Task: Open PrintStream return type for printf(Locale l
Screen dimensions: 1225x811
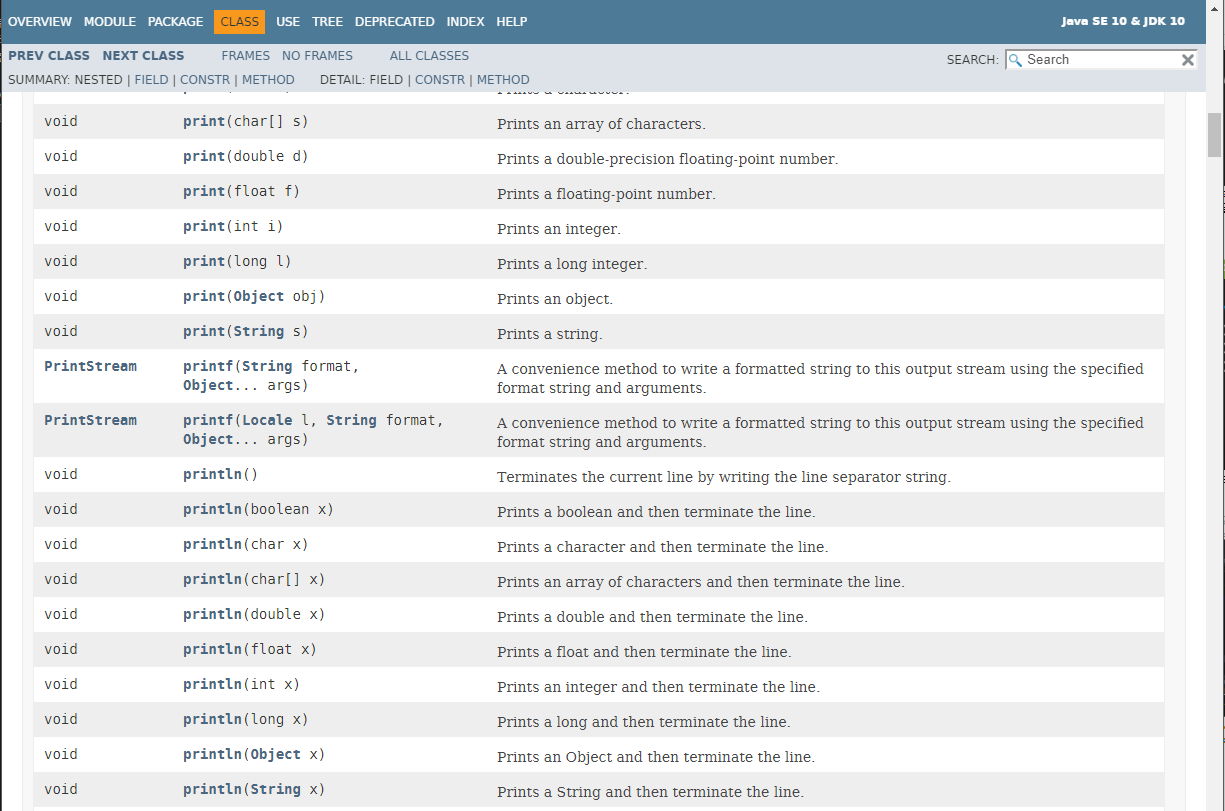Action: tap(90, 420)
